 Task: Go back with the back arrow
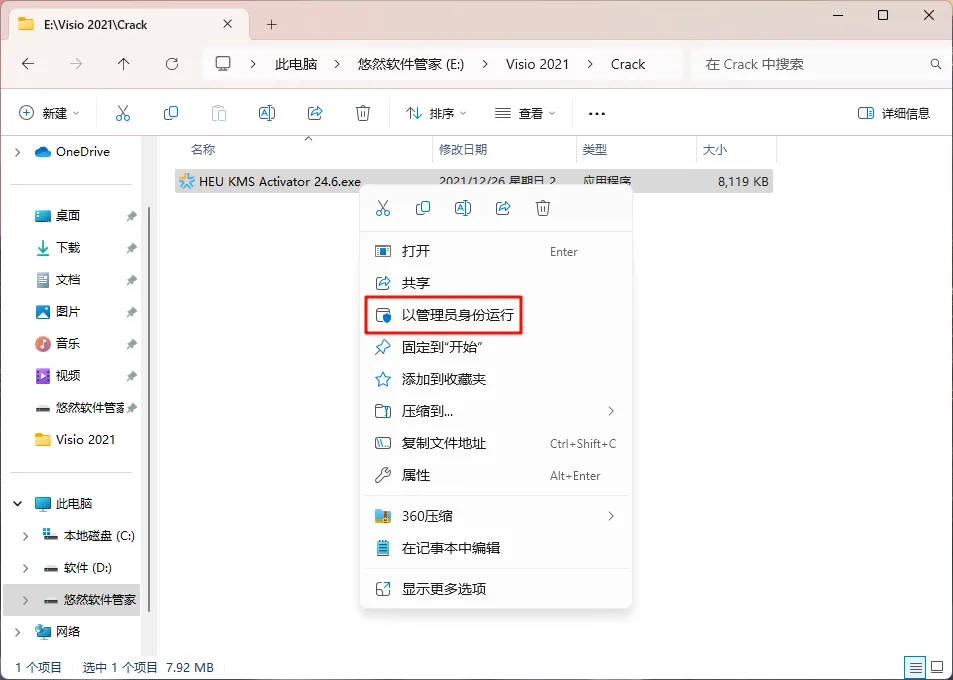pos(28,64)
